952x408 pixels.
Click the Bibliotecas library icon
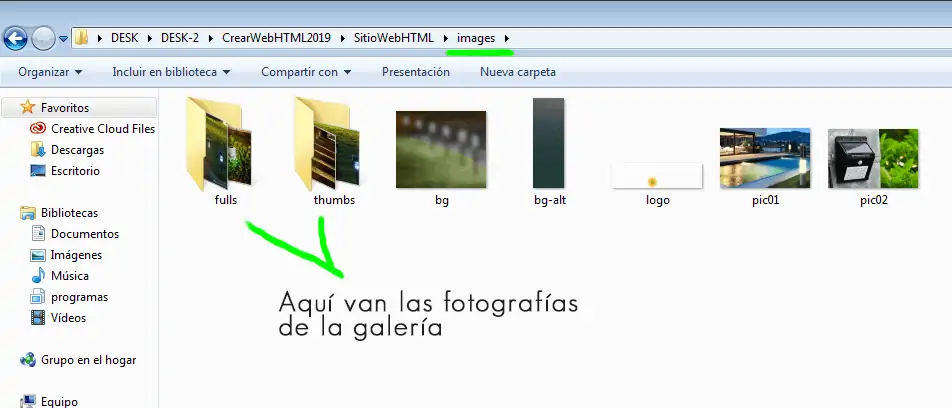coord(28,212)
